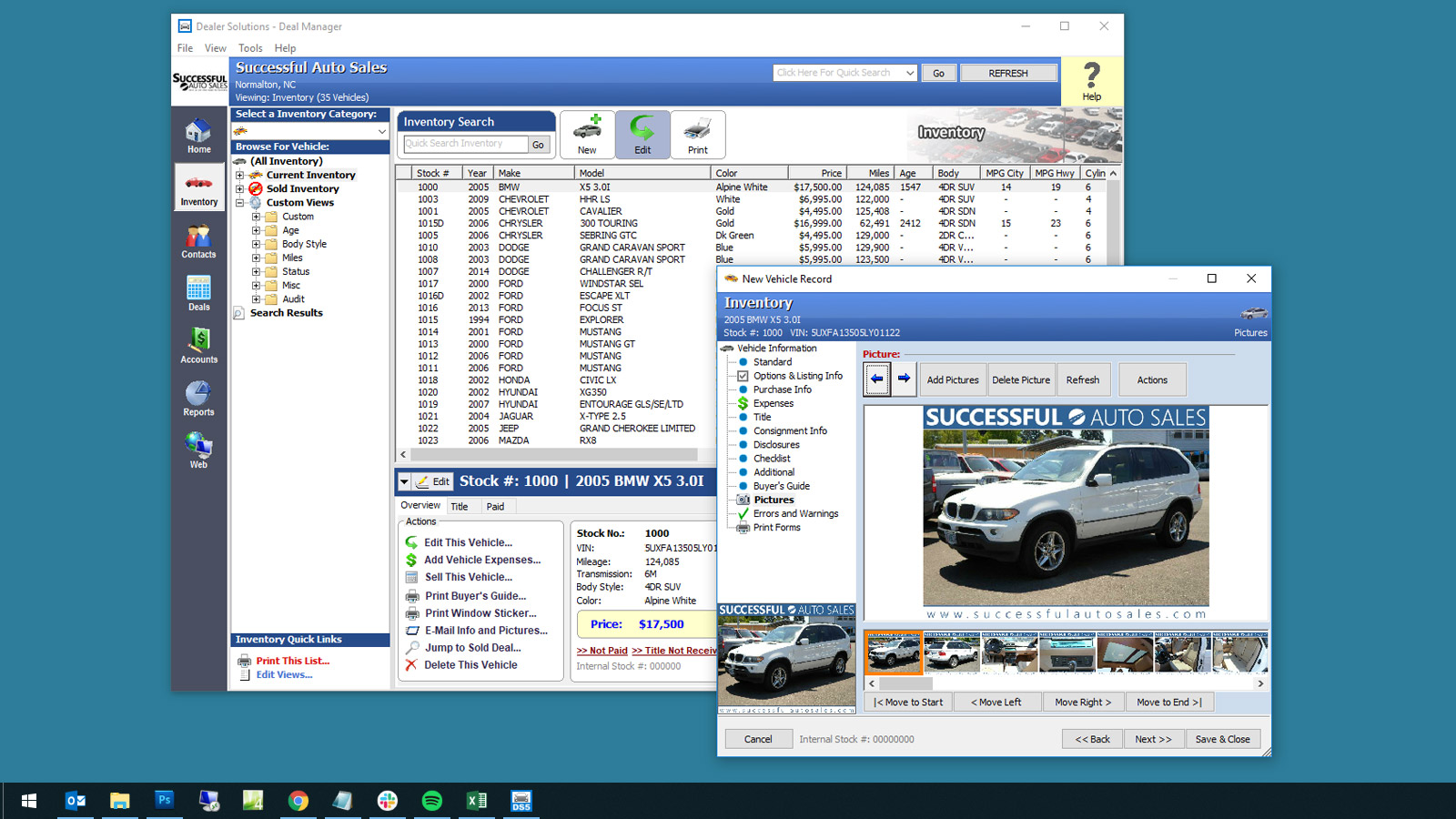Open the View menu
Viewport: 1456px width, 819px height.
tap(216, 48)
